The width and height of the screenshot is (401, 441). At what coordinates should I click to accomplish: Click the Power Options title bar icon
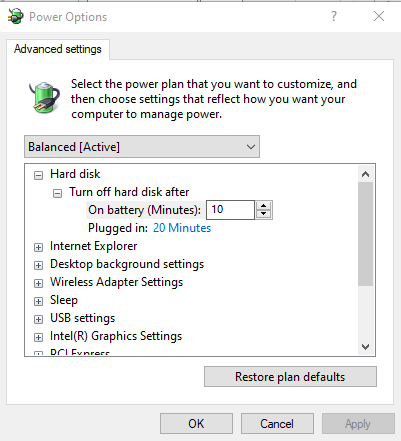pos(15,16)
